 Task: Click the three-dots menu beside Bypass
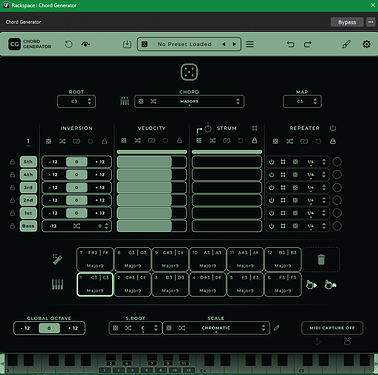[371, 22]
